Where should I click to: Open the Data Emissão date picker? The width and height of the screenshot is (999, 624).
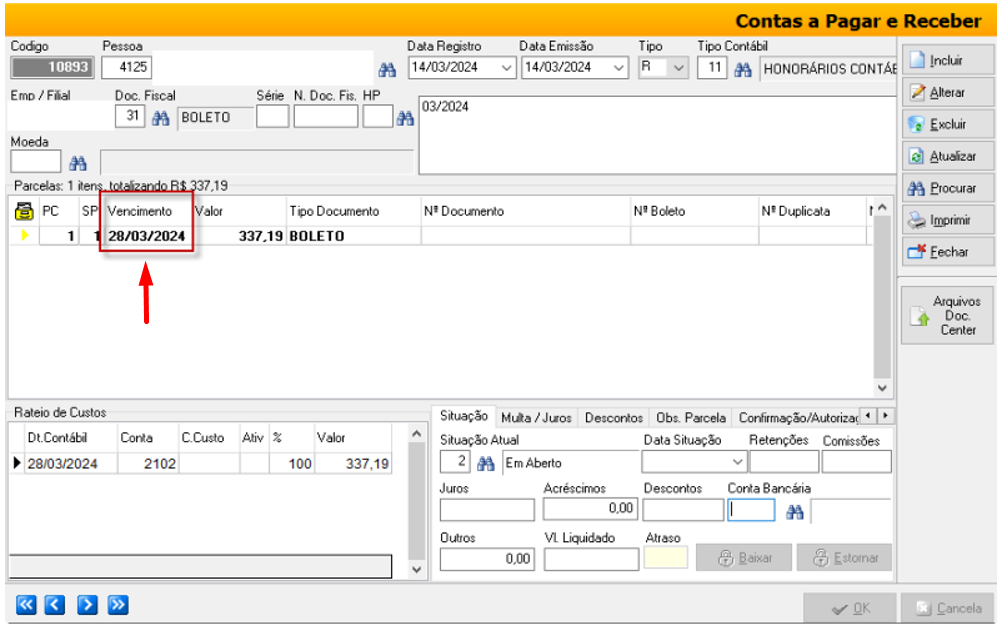click(x=618, y=68)
